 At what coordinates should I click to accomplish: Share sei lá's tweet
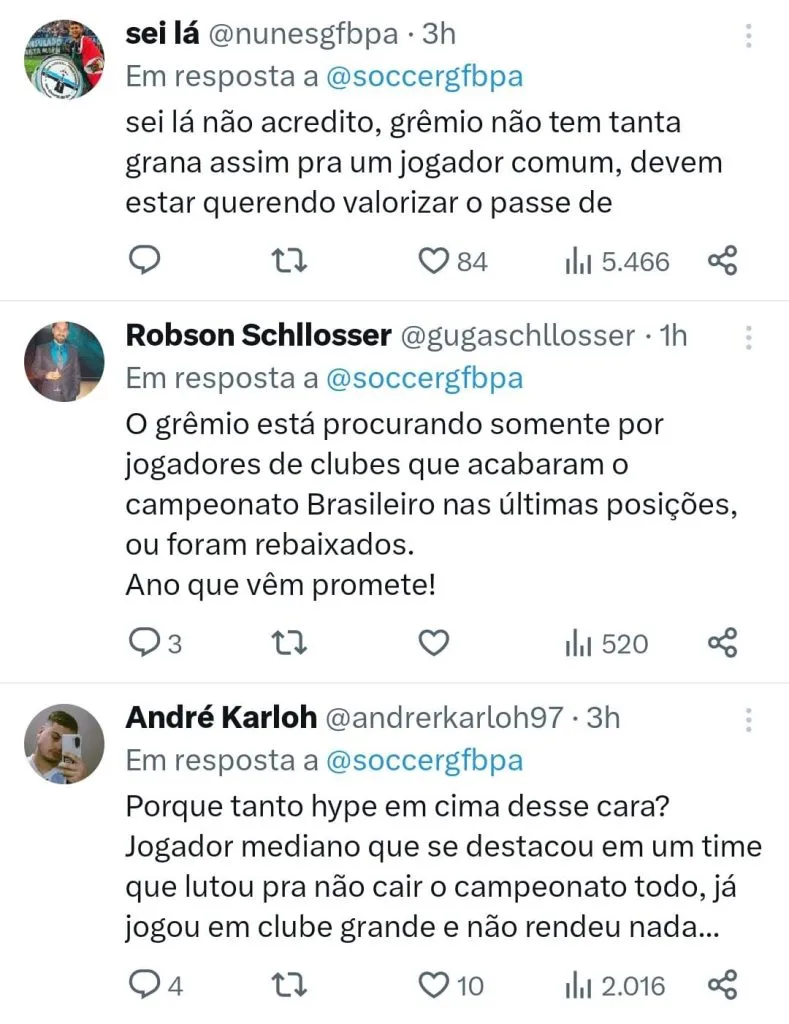(x=722, y=261)
